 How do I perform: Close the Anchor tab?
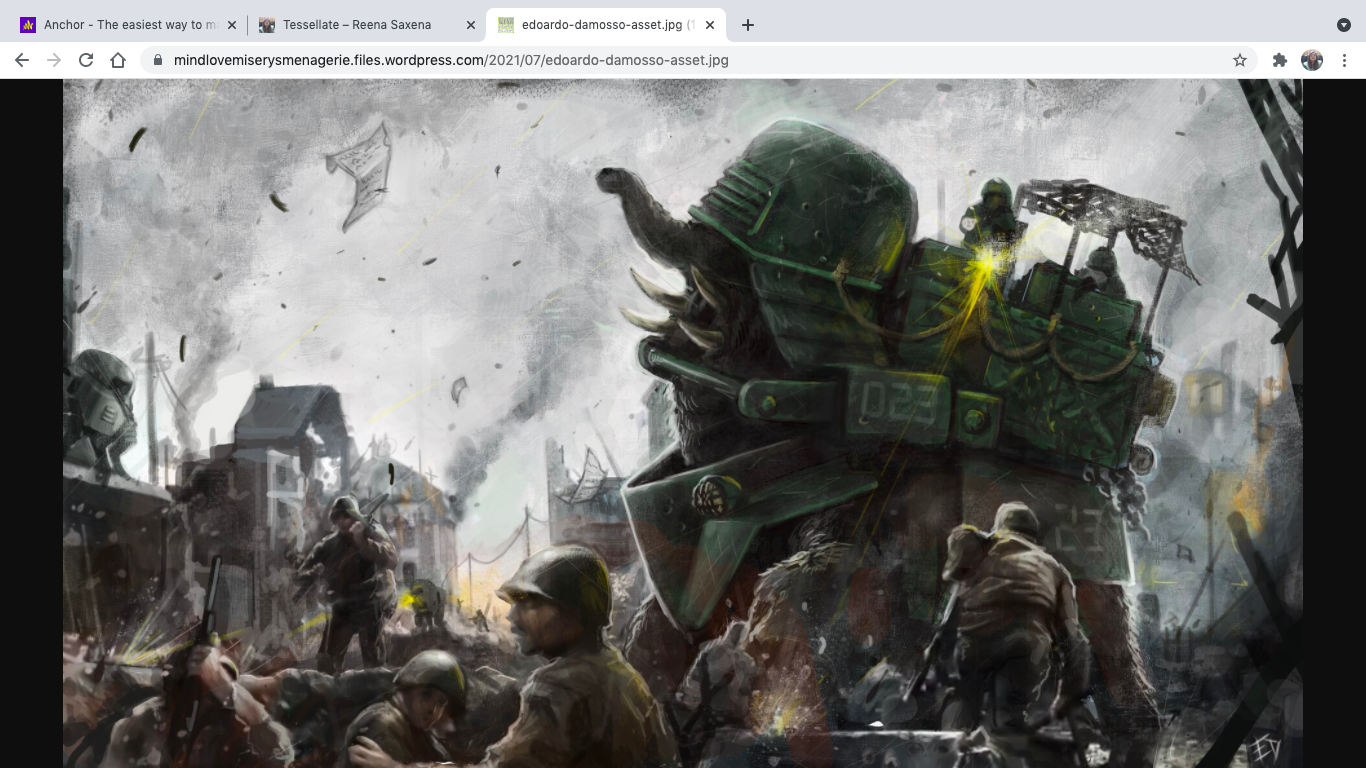tap(232, 25)
